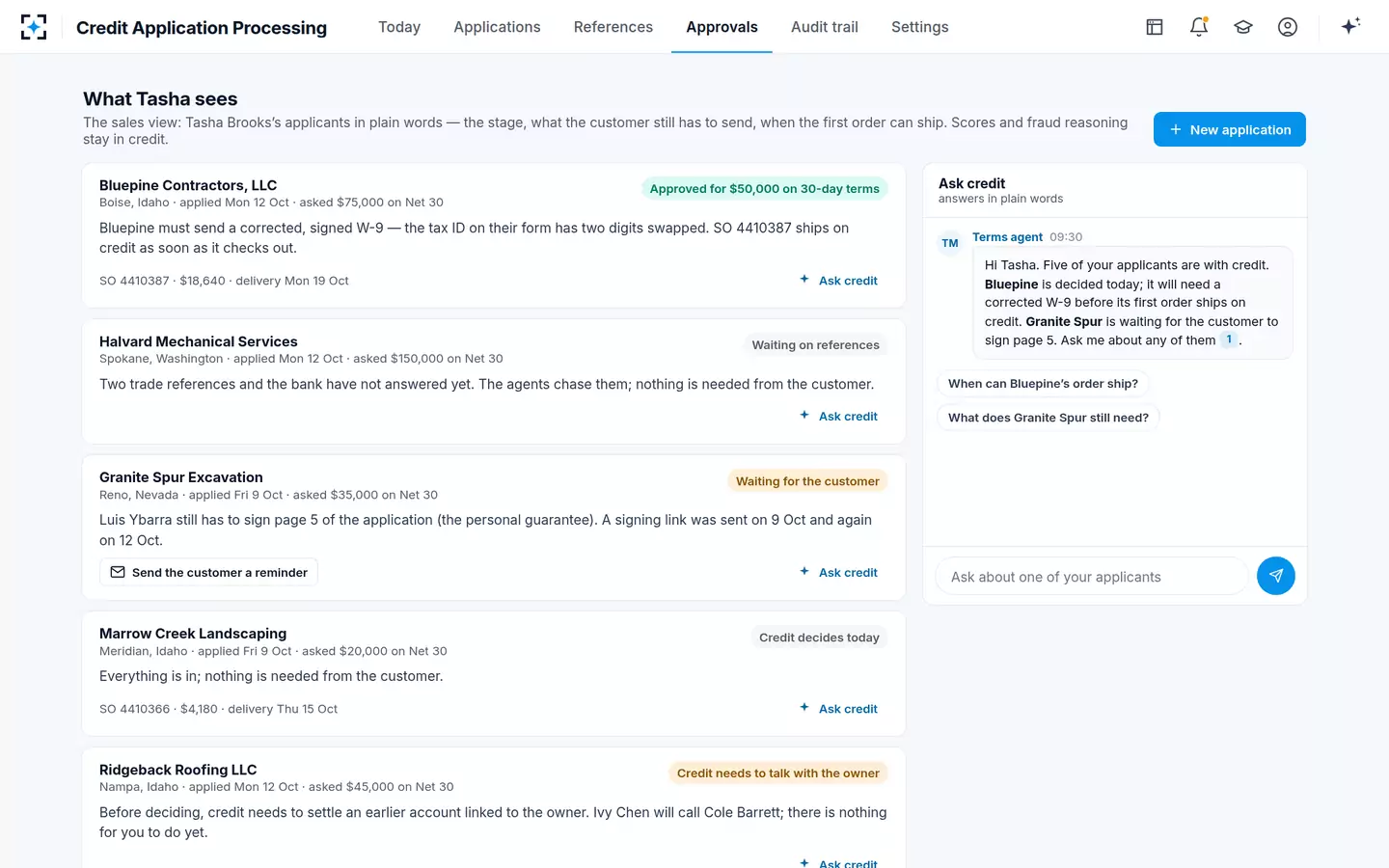The image size is (1389, 868).
Task: Open the Granite Spur Excavation title
Action: point(181,477)
